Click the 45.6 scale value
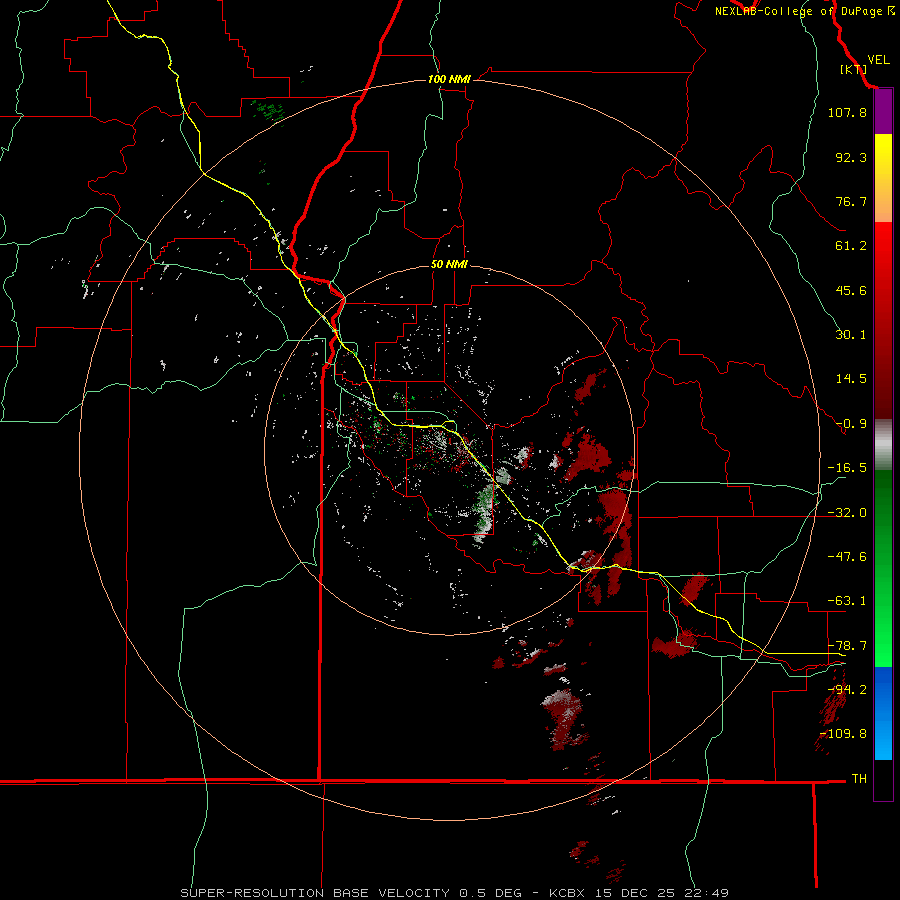 tap(851, 290)
